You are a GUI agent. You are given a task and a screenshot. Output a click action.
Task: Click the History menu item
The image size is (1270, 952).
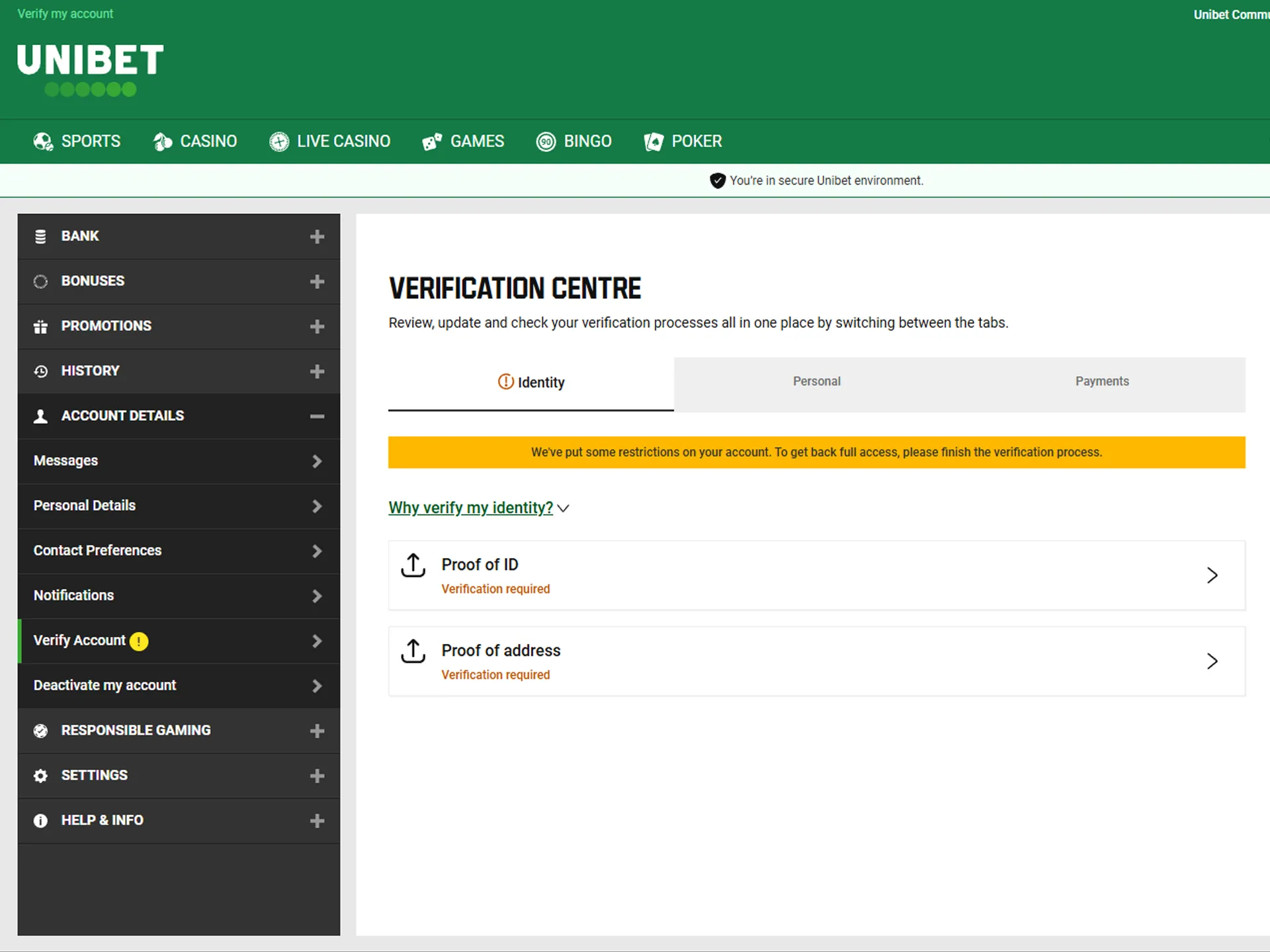(91, 370)
